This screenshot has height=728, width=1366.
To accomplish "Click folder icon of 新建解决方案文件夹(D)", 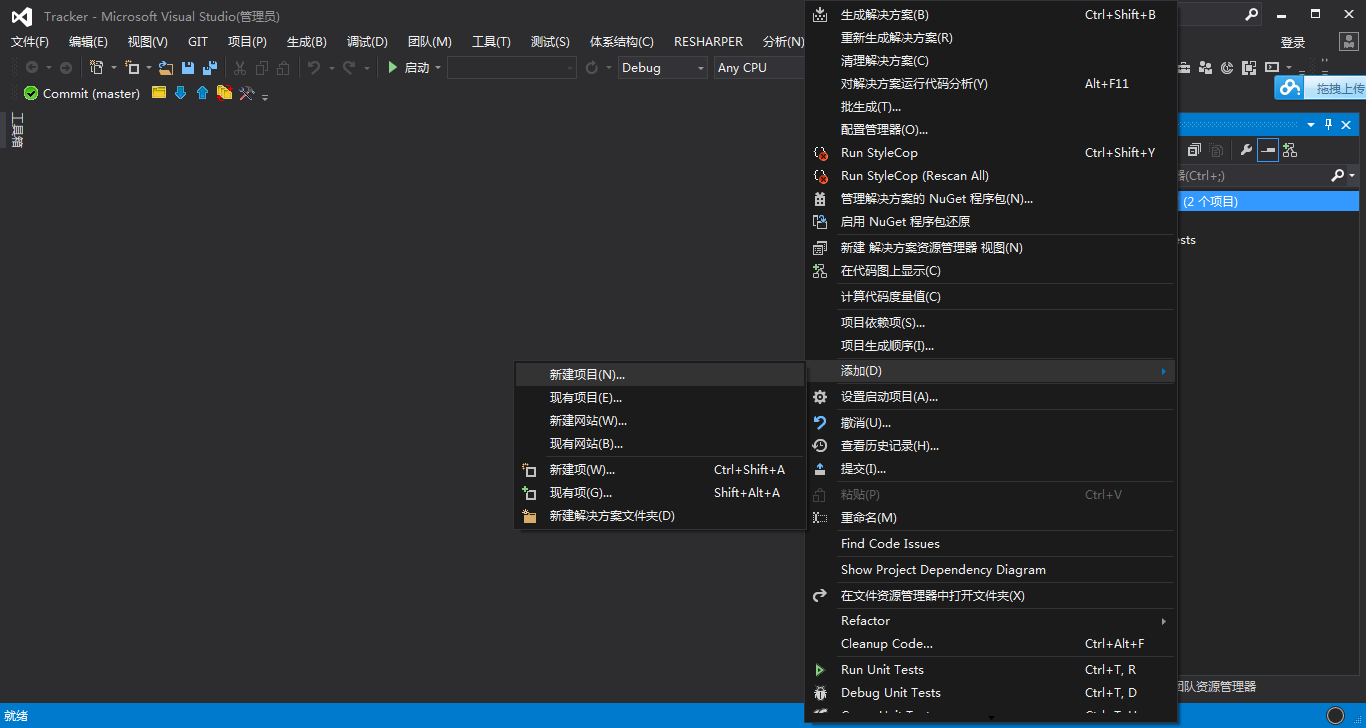I will point(530,515).
